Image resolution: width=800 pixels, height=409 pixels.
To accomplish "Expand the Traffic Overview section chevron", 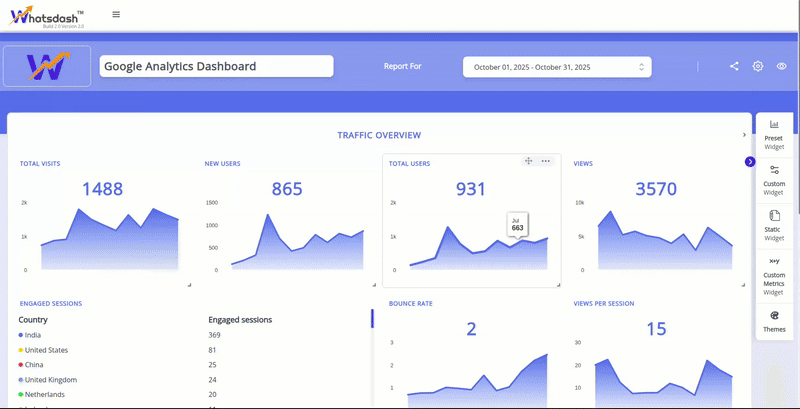I will (x=743, y=135).
